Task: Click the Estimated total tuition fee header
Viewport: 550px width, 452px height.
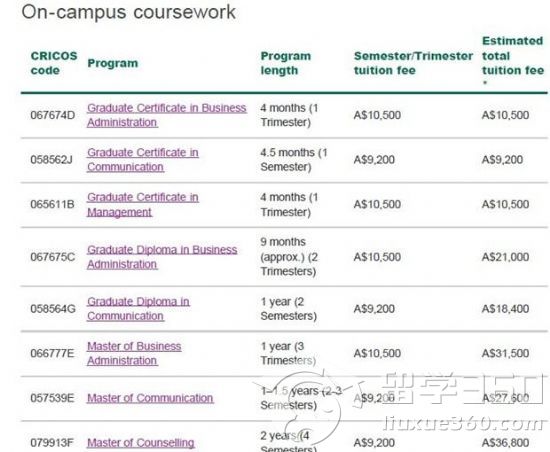Action: click(x=513, y=60)
